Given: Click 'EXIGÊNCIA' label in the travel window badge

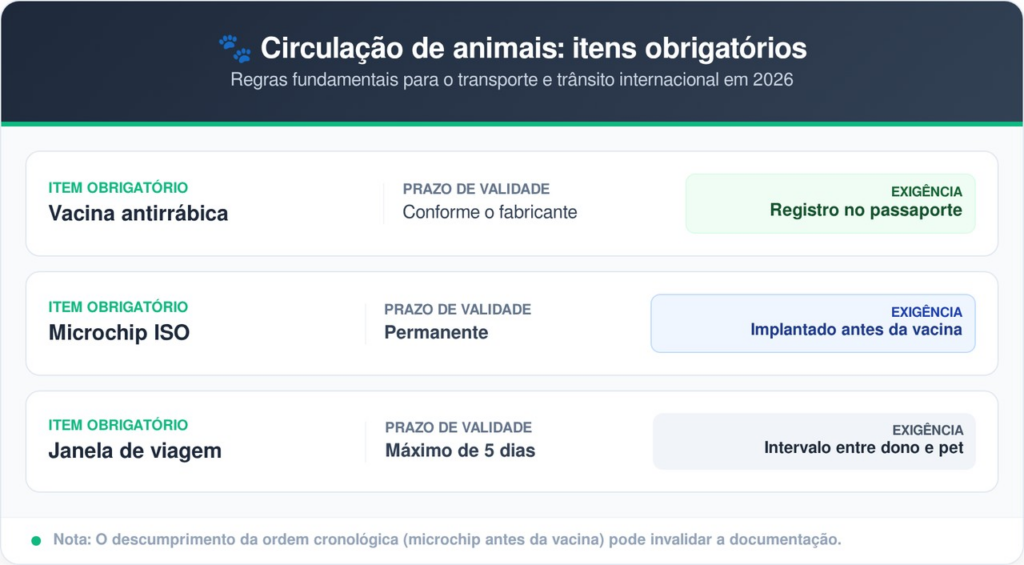Looking at the screenshot, I should [x=927, y=430].
